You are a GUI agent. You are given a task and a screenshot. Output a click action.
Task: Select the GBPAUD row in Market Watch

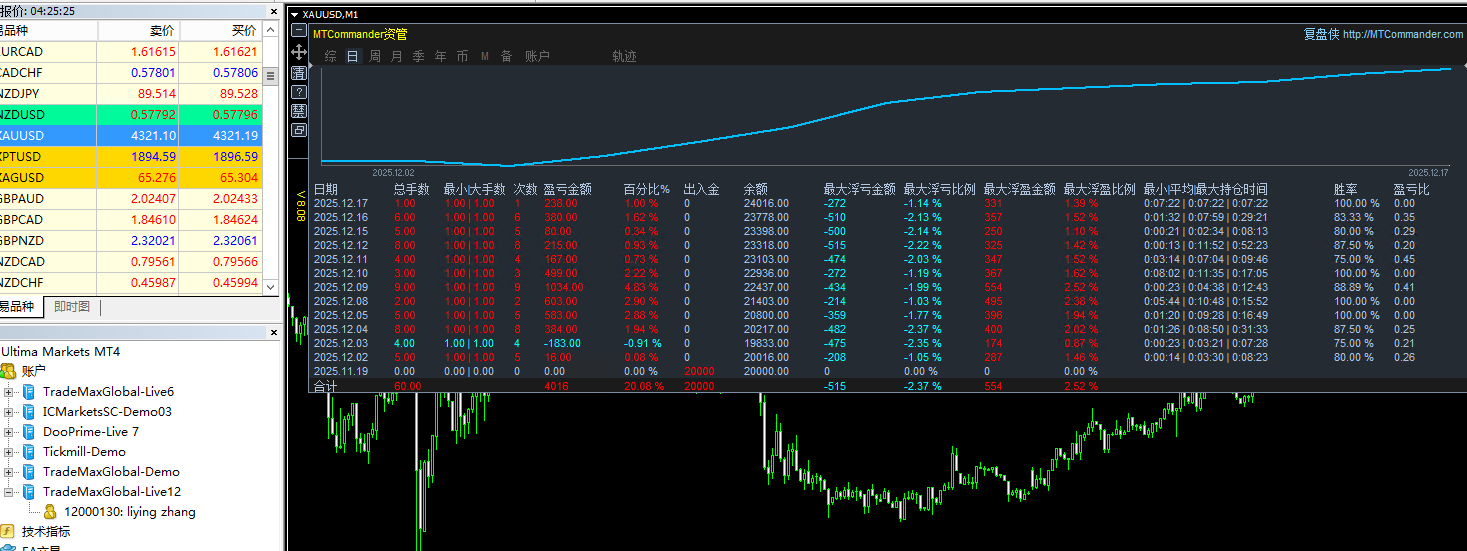tap(130, 198)
